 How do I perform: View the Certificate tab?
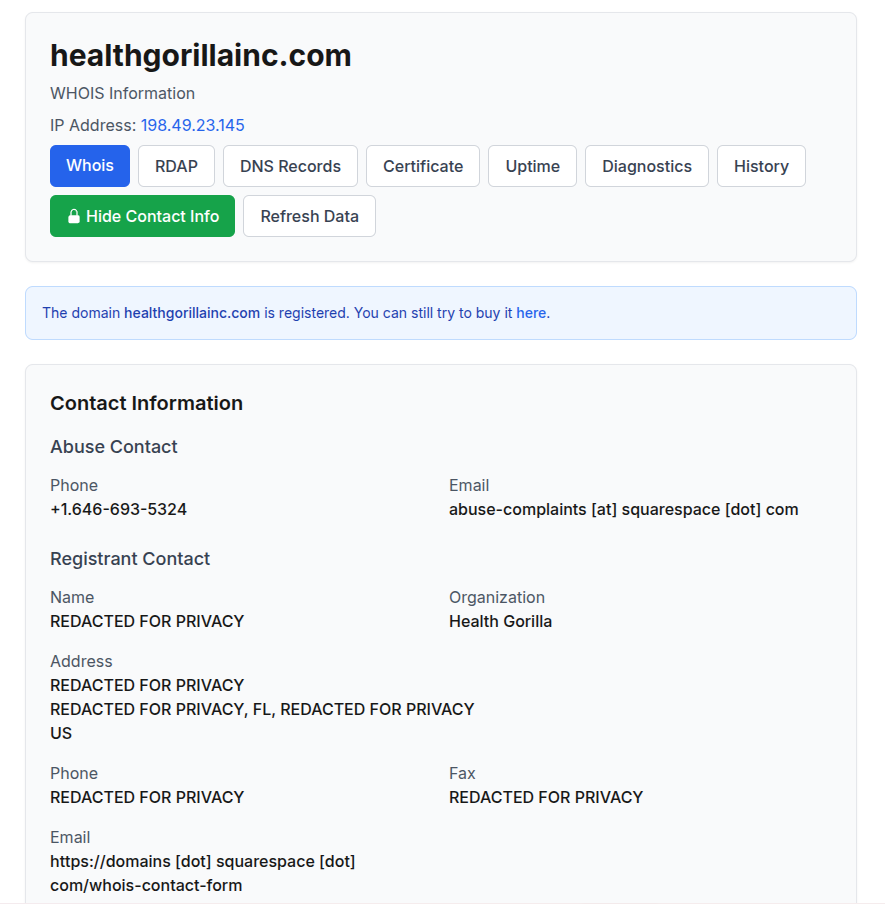[423, 166]
